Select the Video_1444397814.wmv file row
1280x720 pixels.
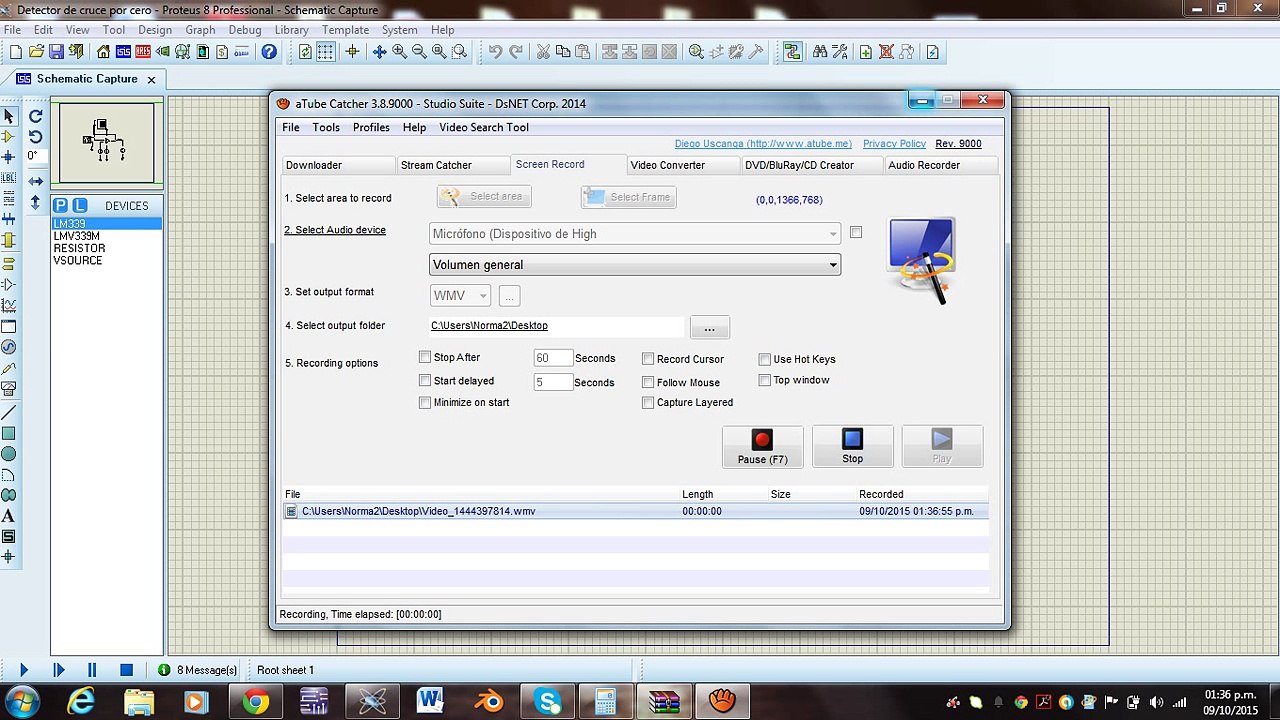click(x=635, y=511)
